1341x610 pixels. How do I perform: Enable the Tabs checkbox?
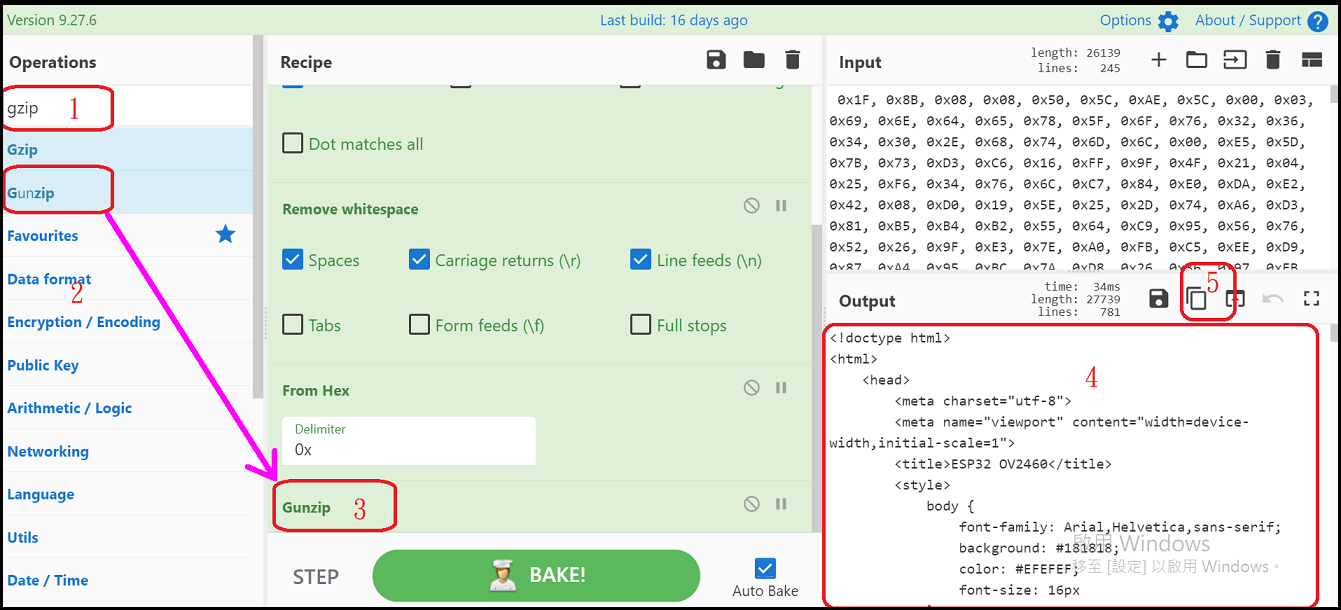(292, 324)
